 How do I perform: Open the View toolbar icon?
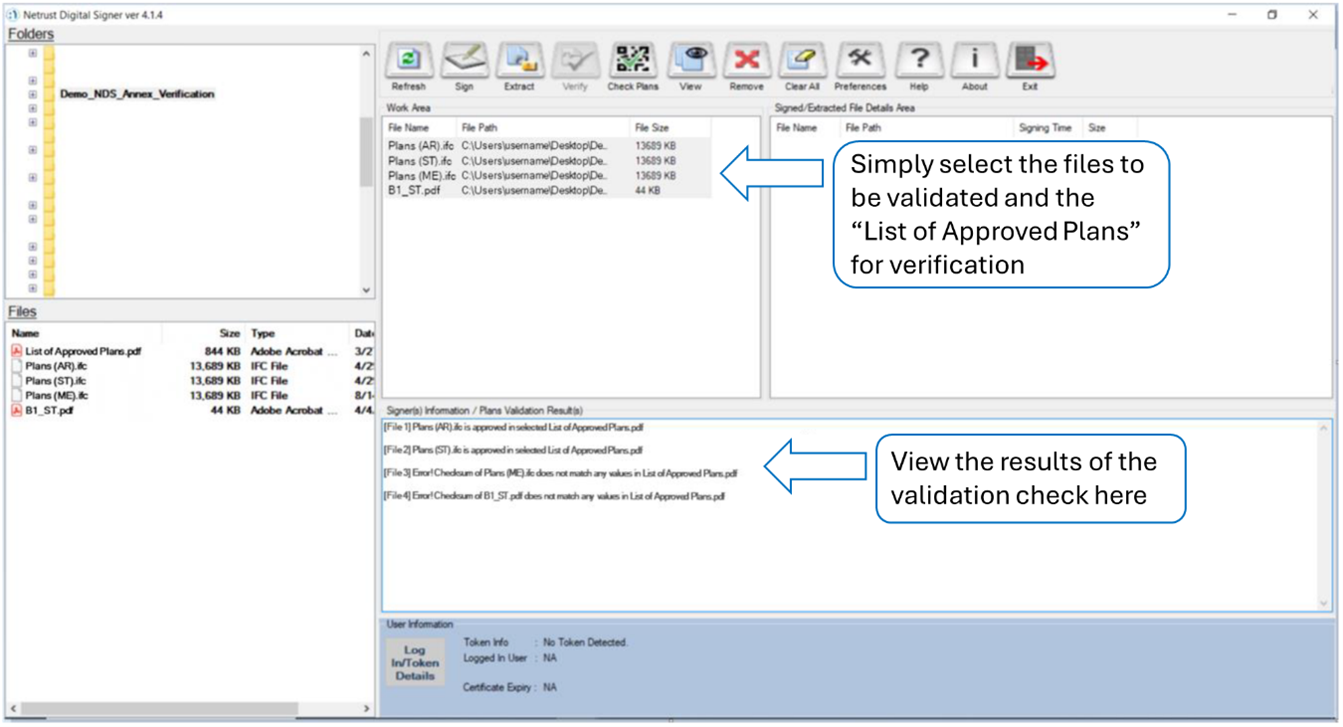pyautogui.click(x=690, y=62)
